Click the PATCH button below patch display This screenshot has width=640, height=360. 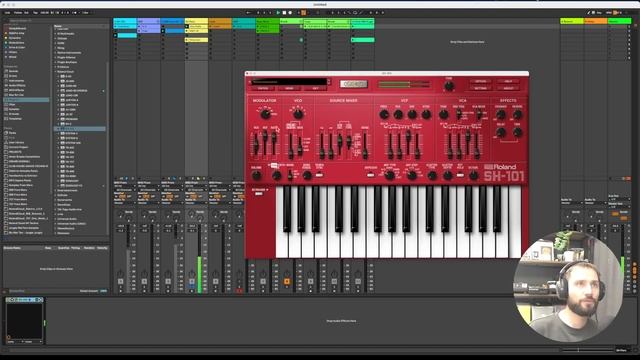click(x=263, y=88)
